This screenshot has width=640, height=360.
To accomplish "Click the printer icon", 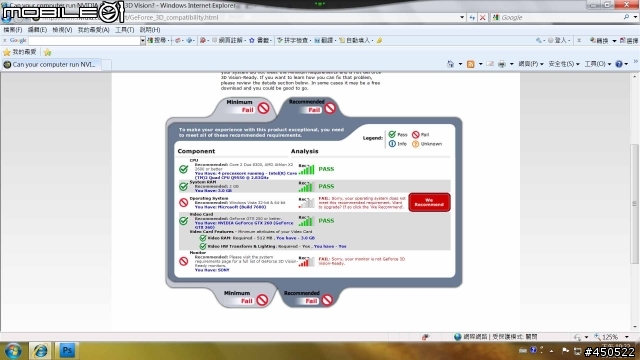I will [x=502, y=64].
